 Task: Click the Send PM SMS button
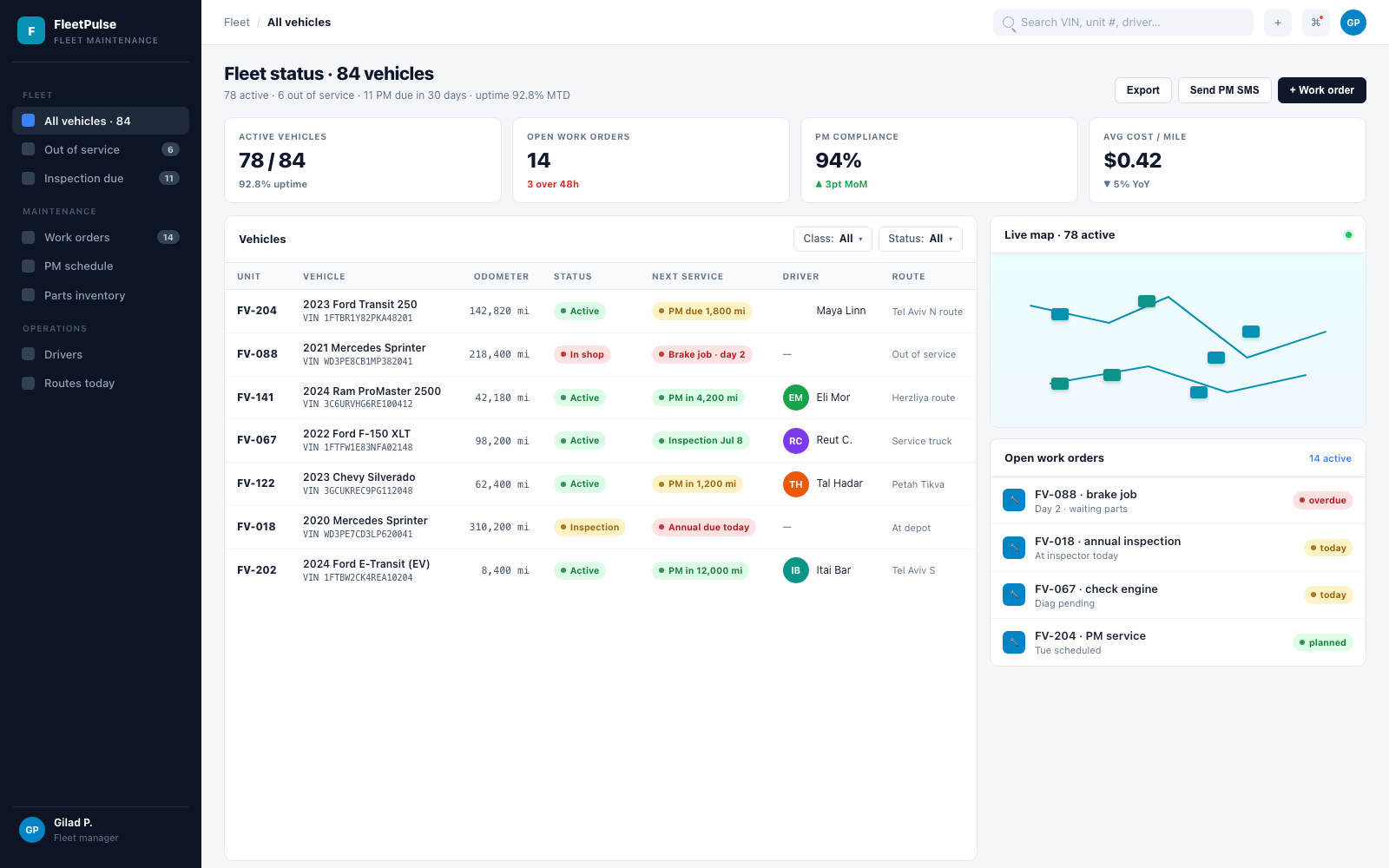tap(1224, 90)
